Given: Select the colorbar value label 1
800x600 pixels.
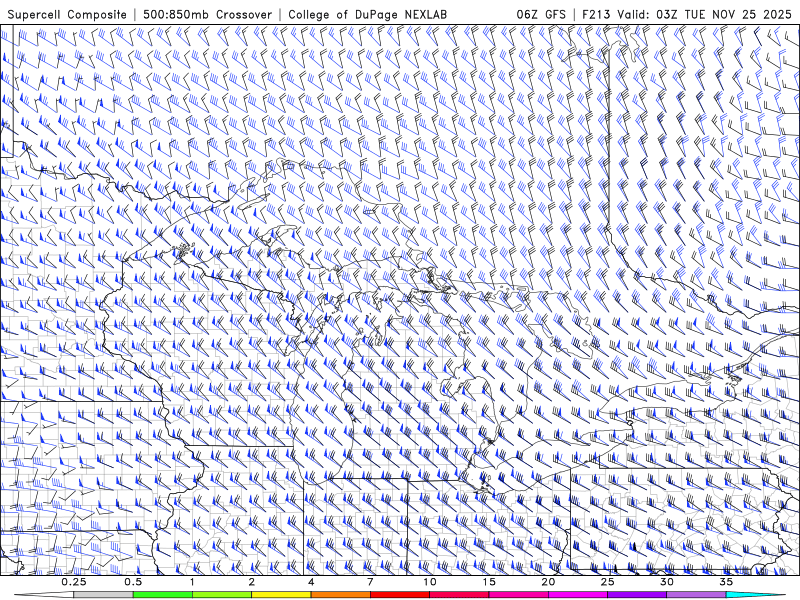Looking at the screenshot, I should click(x=192, y=582).
